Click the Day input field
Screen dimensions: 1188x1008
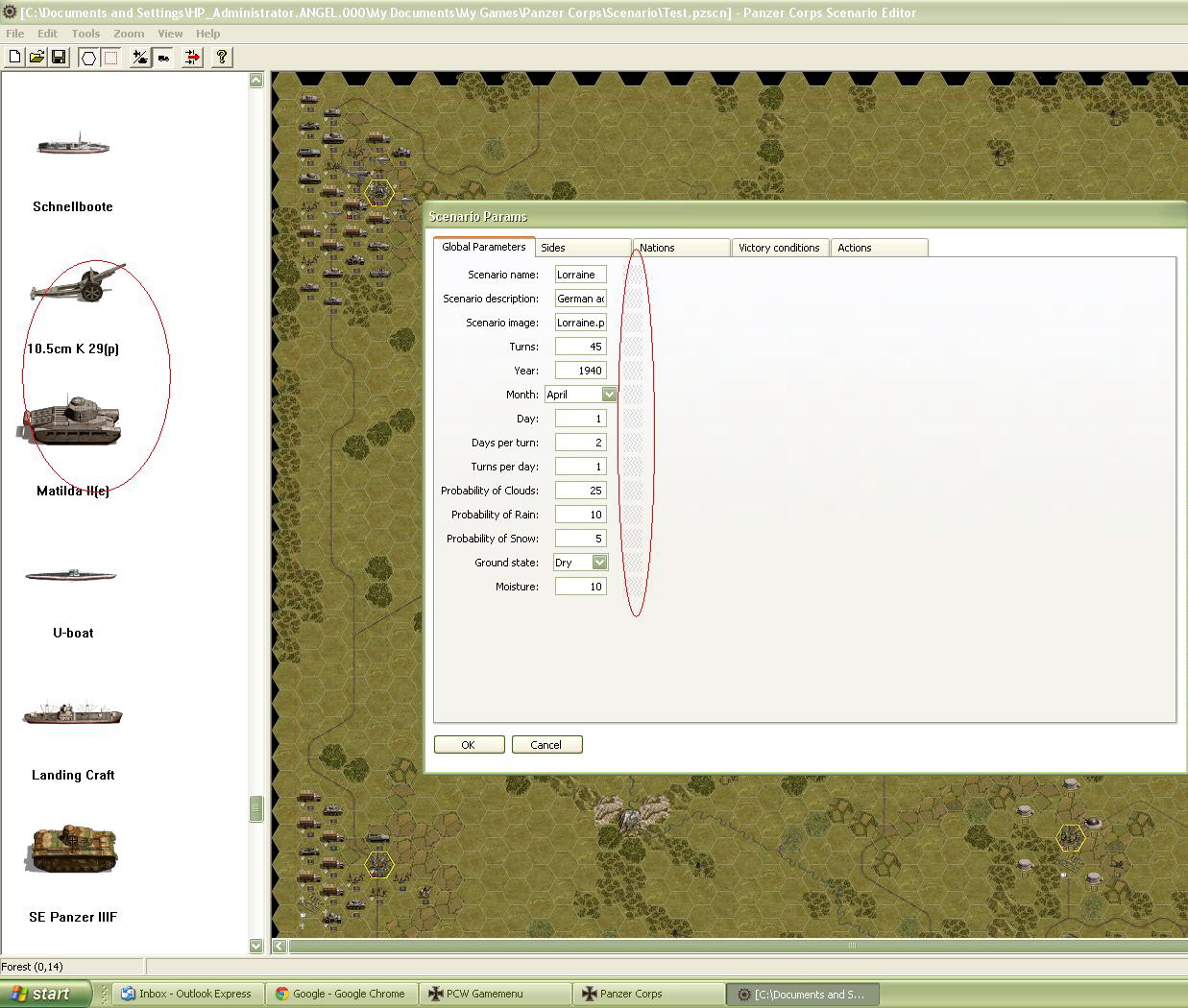coord(581,419)
